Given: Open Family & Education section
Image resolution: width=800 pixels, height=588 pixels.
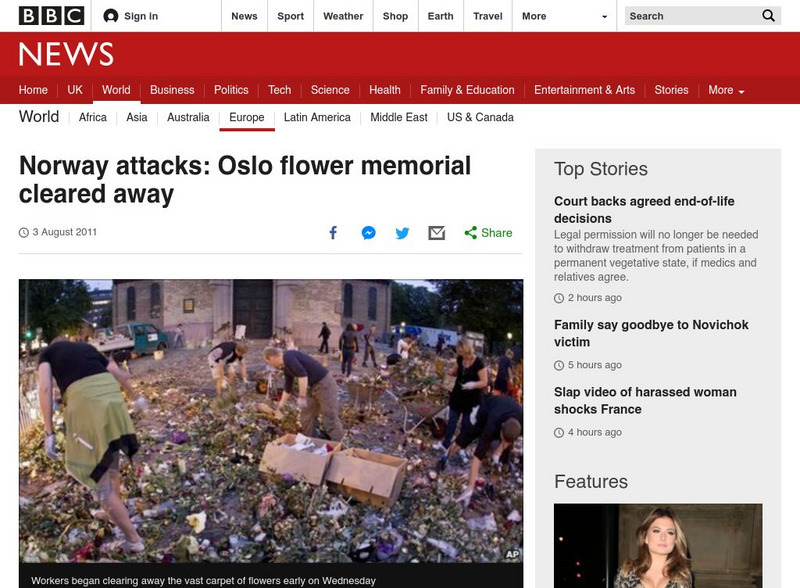Looking at the screenshot, I should pyautogui.click(x=467, y=90).
